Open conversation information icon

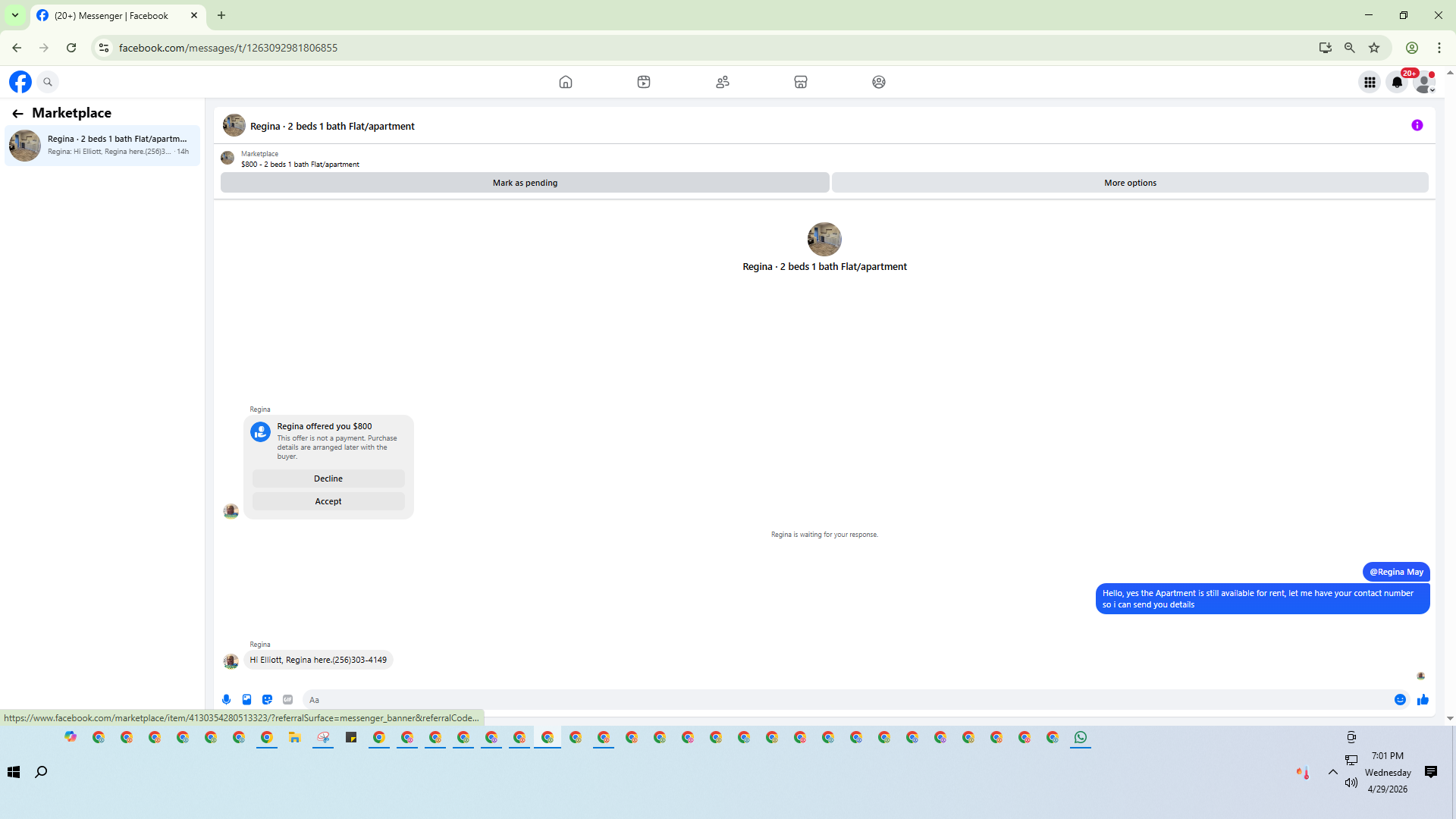coord(1417,126)
